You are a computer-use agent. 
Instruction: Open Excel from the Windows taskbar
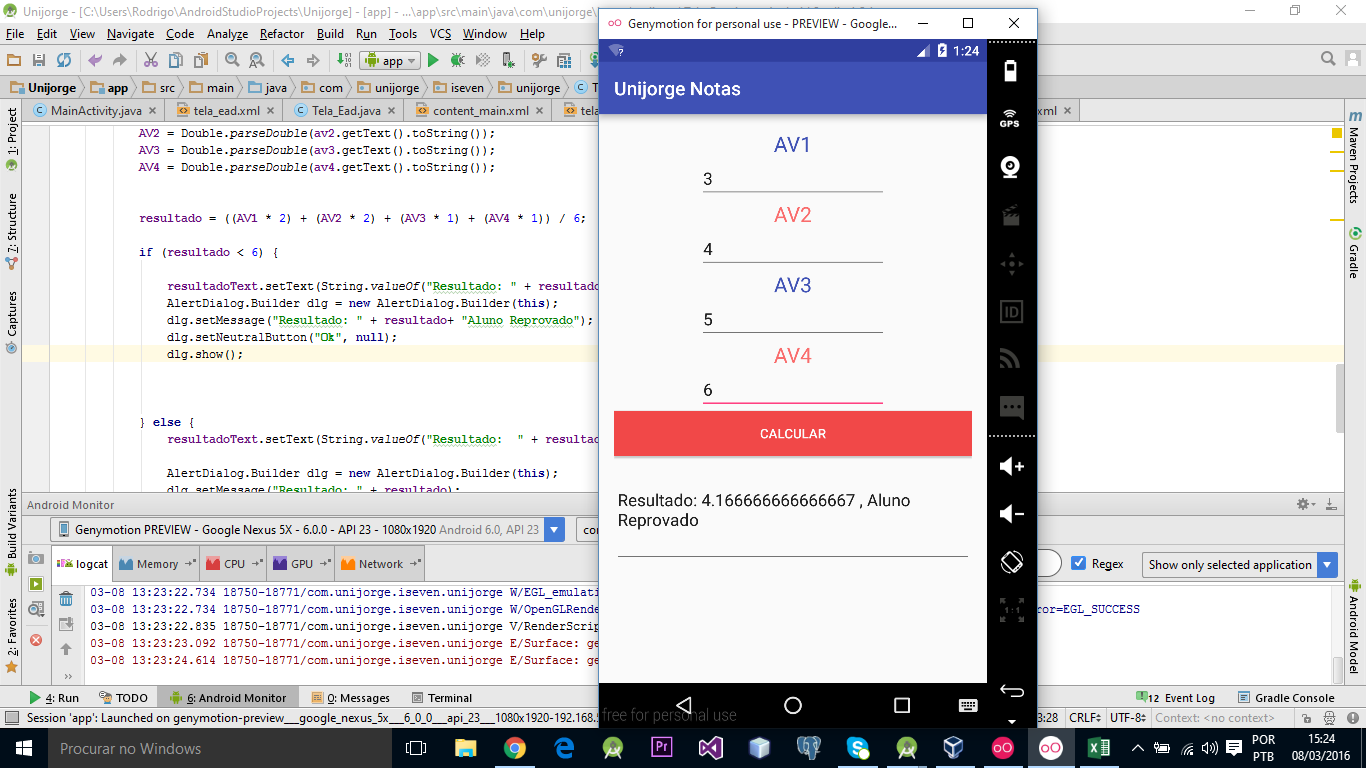(x=1097, y=748)
